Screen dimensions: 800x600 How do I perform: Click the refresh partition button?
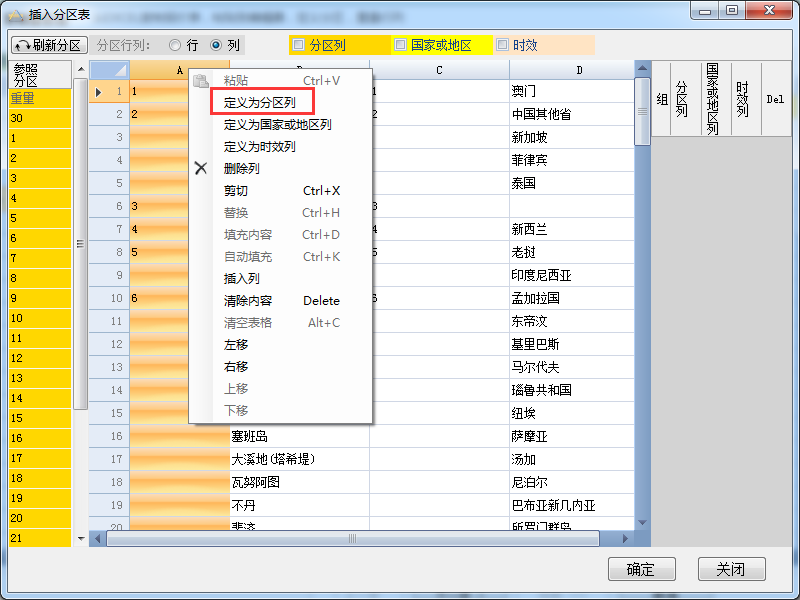(x=49, y=45)
